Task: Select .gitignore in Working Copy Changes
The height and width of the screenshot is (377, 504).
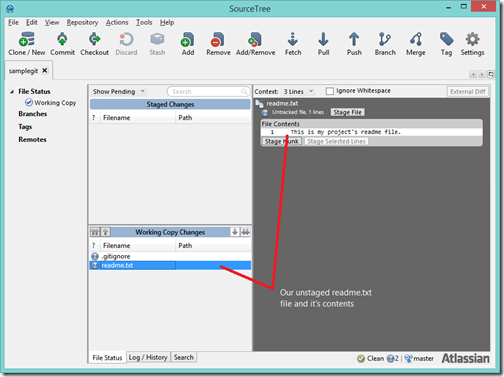Action: [x=170, y=256]
